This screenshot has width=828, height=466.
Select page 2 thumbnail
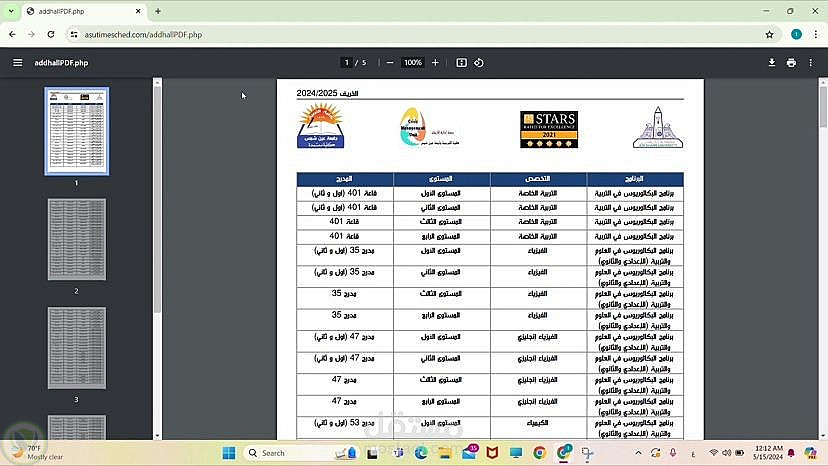tap(77, 239)
